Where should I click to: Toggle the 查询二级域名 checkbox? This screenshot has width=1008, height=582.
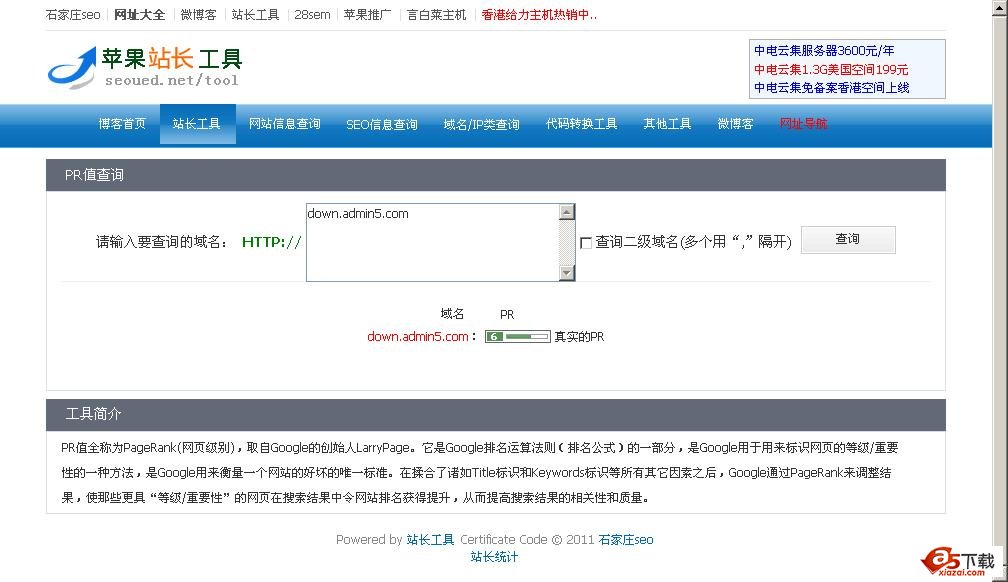pyautogui.click(x=586, y=242)
